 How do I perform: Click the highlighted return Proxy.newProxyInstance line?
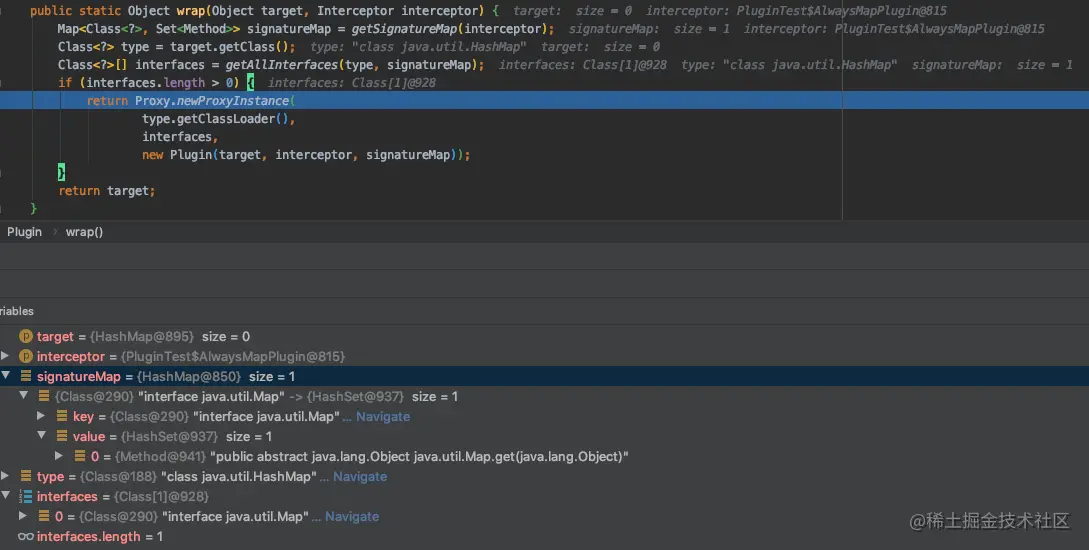544,101
